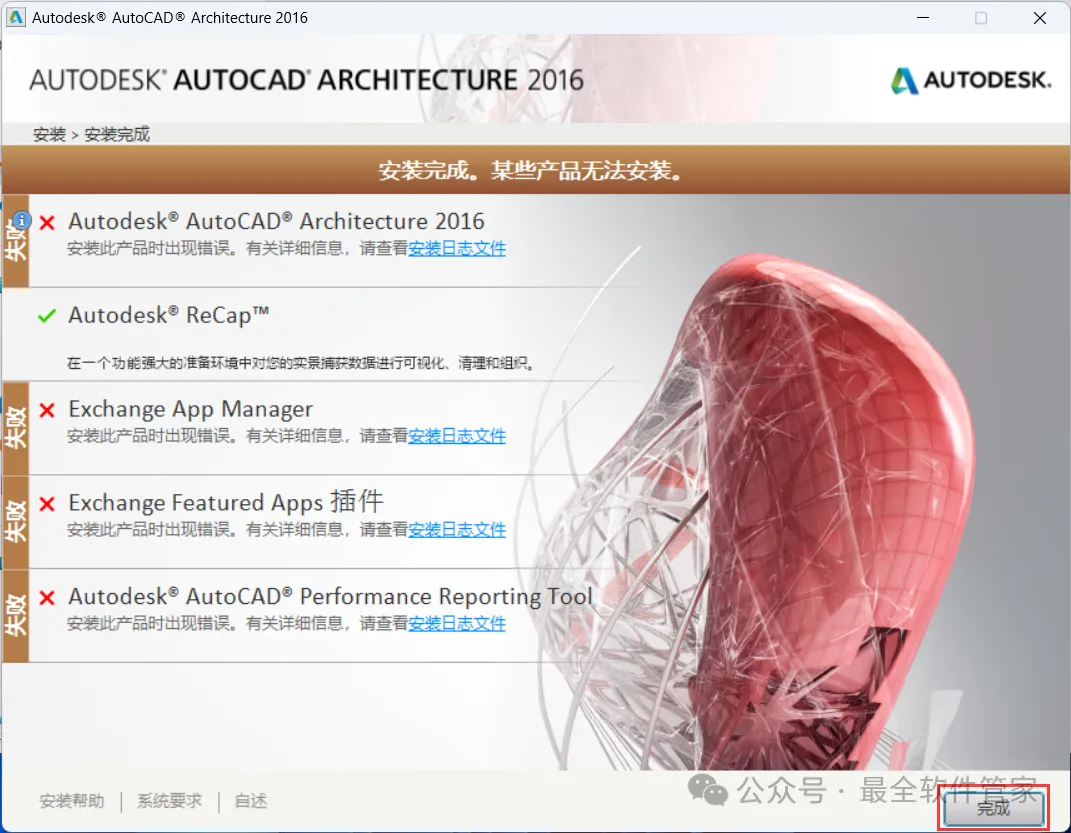Click the red X beside Exchange App Manager
This screenshot has height=833, width=1071.
tap(47, 410)
